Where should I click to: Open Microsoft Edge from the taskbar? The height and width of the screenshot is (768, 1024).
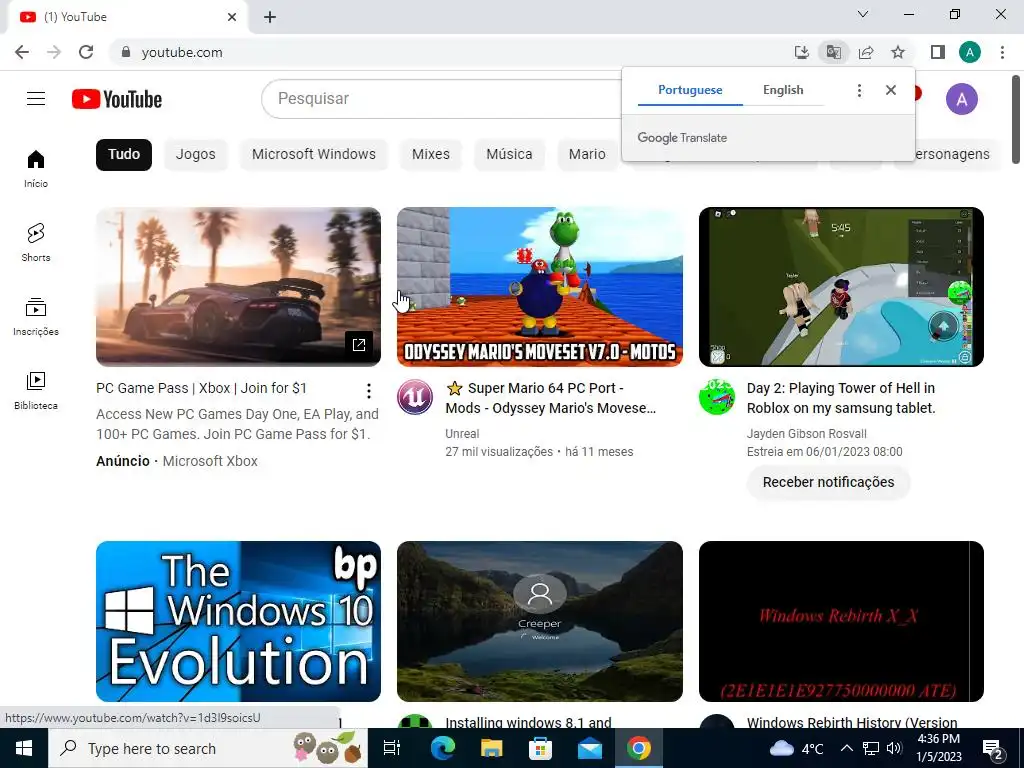coord(442,748)
